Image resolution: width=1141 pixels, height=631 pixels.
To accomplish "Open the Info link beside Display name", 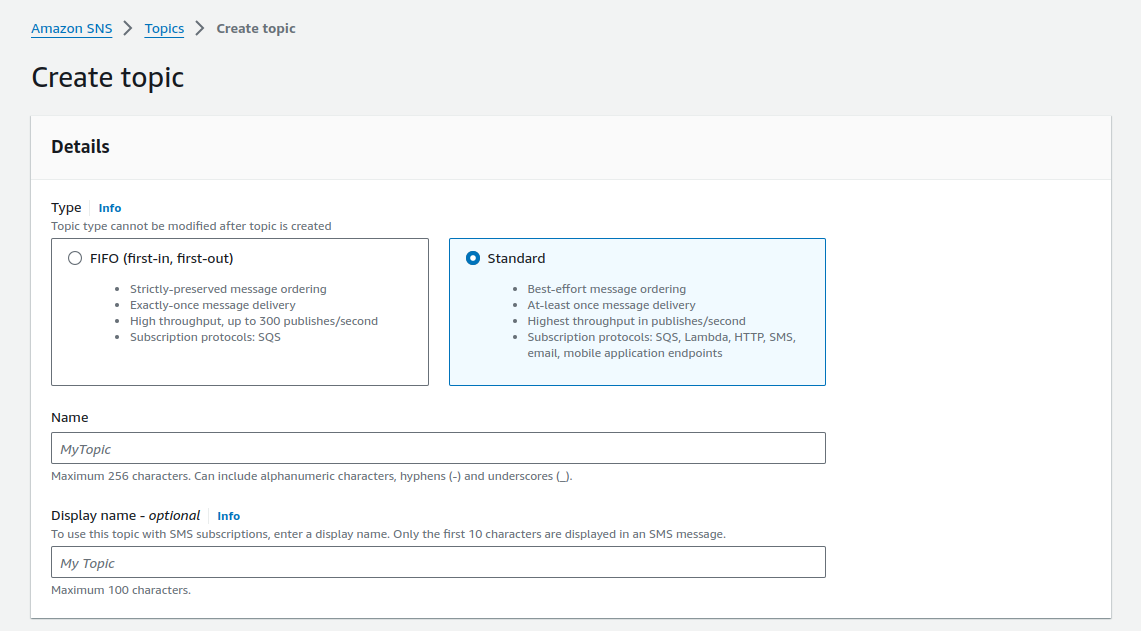I will tap(229, 516).
